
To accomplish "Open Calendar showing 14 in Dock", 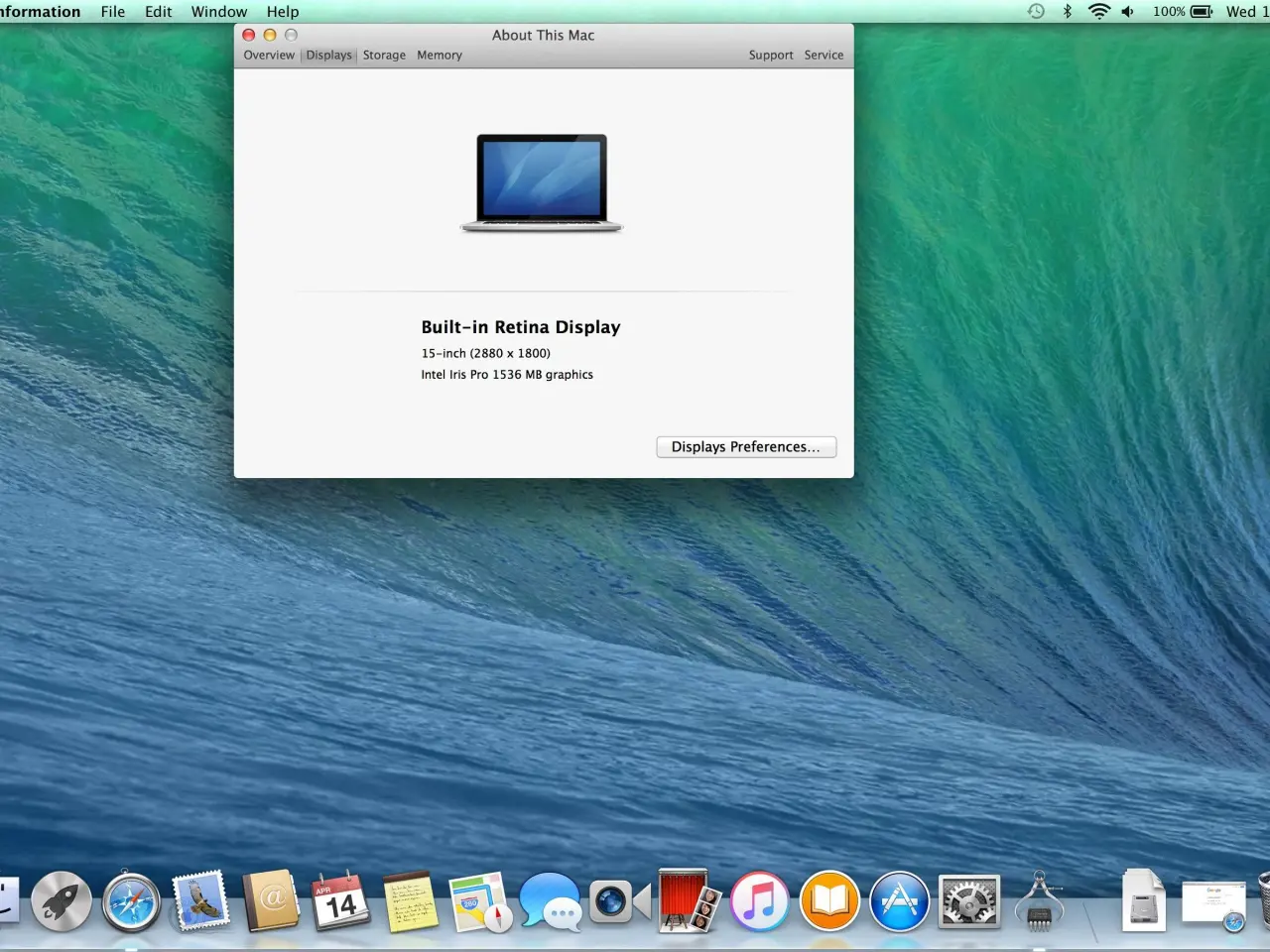I will (340, 901).
